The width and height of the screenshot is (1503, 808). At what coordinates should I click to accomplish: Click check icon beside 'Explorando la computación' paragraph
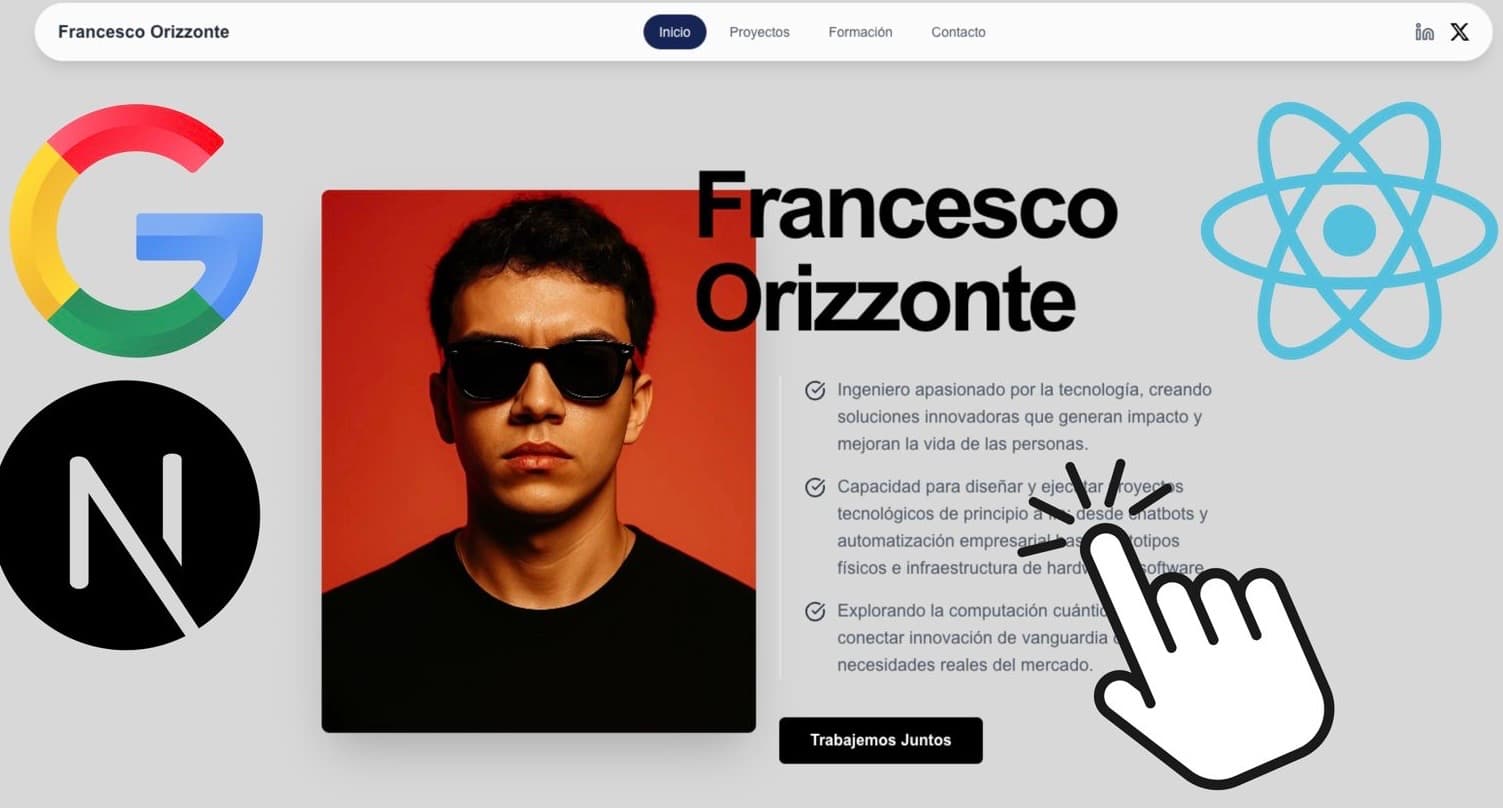pos(815,611)
